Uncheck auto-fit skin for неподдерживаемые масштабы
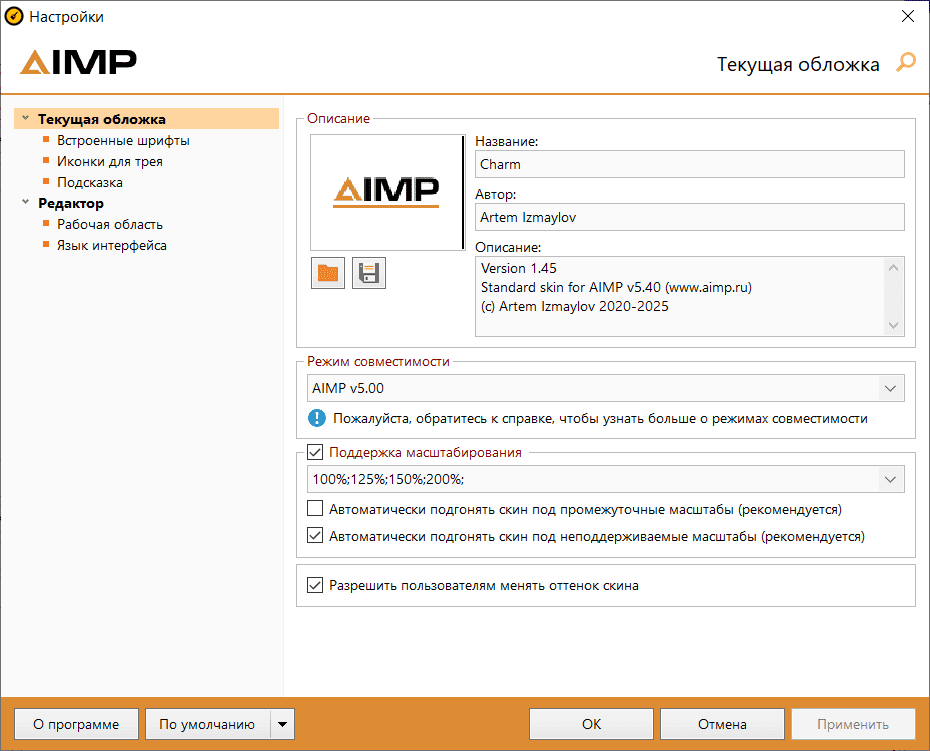Viewport: 930px width, 751px height. pos(315,536)
